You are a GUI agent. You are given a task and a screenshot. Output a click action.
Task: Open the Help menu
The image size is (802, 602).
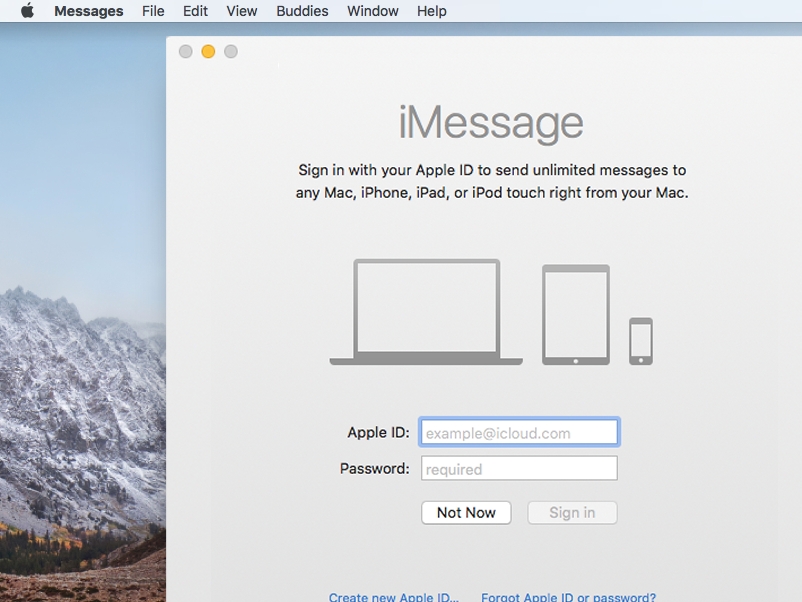432,11
